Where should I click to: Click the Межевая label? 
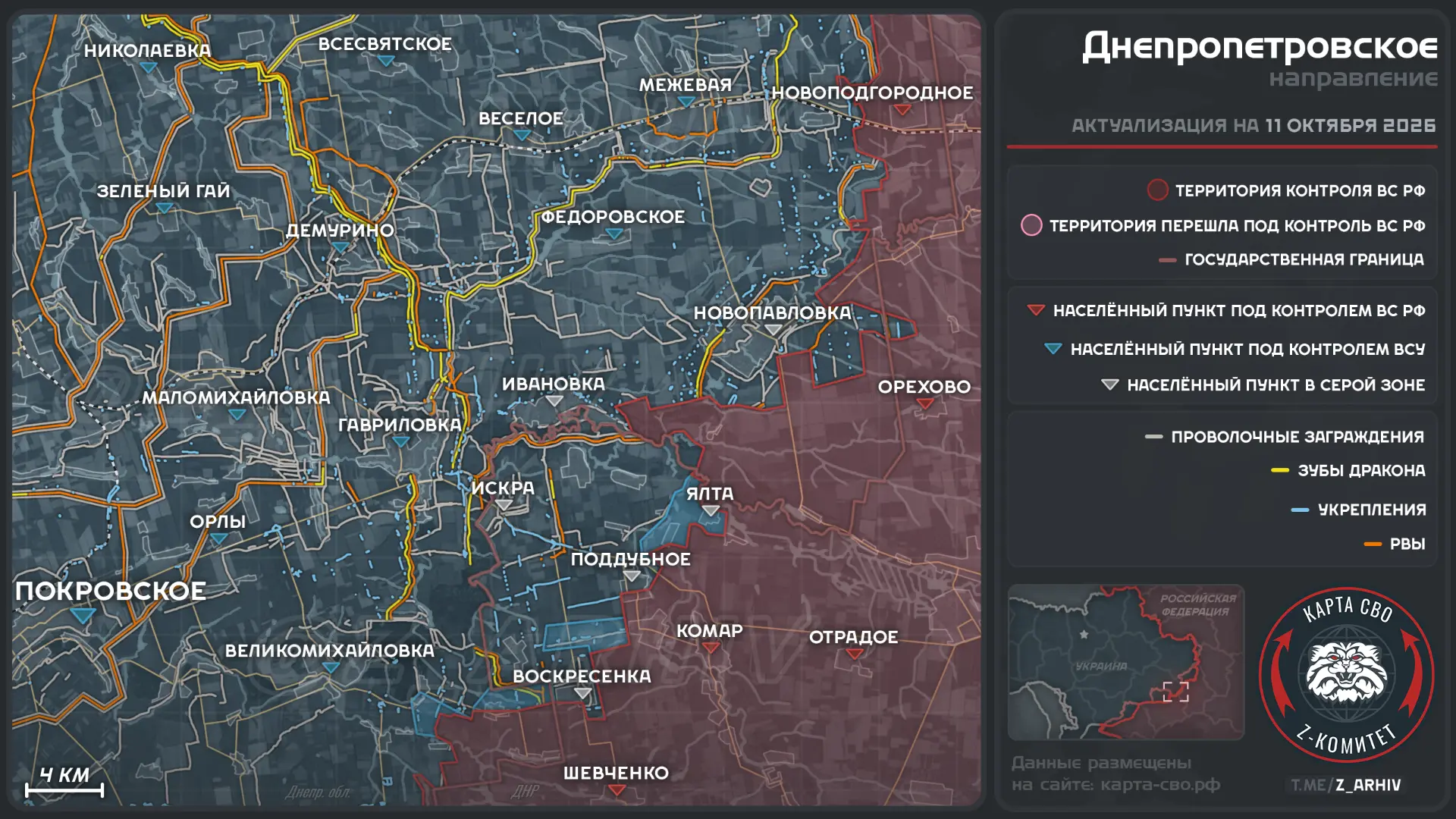click(686, 85)
